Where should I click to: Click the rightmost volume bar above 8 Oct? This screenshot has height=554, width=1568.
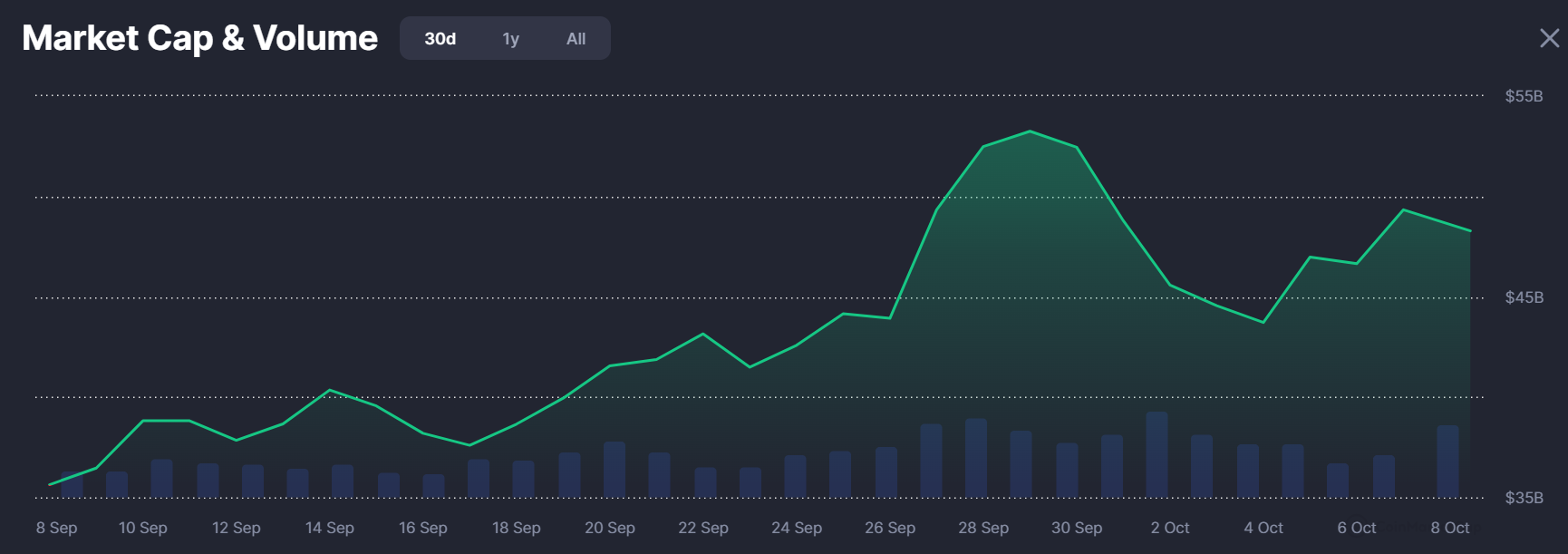tap(1447, 461)
